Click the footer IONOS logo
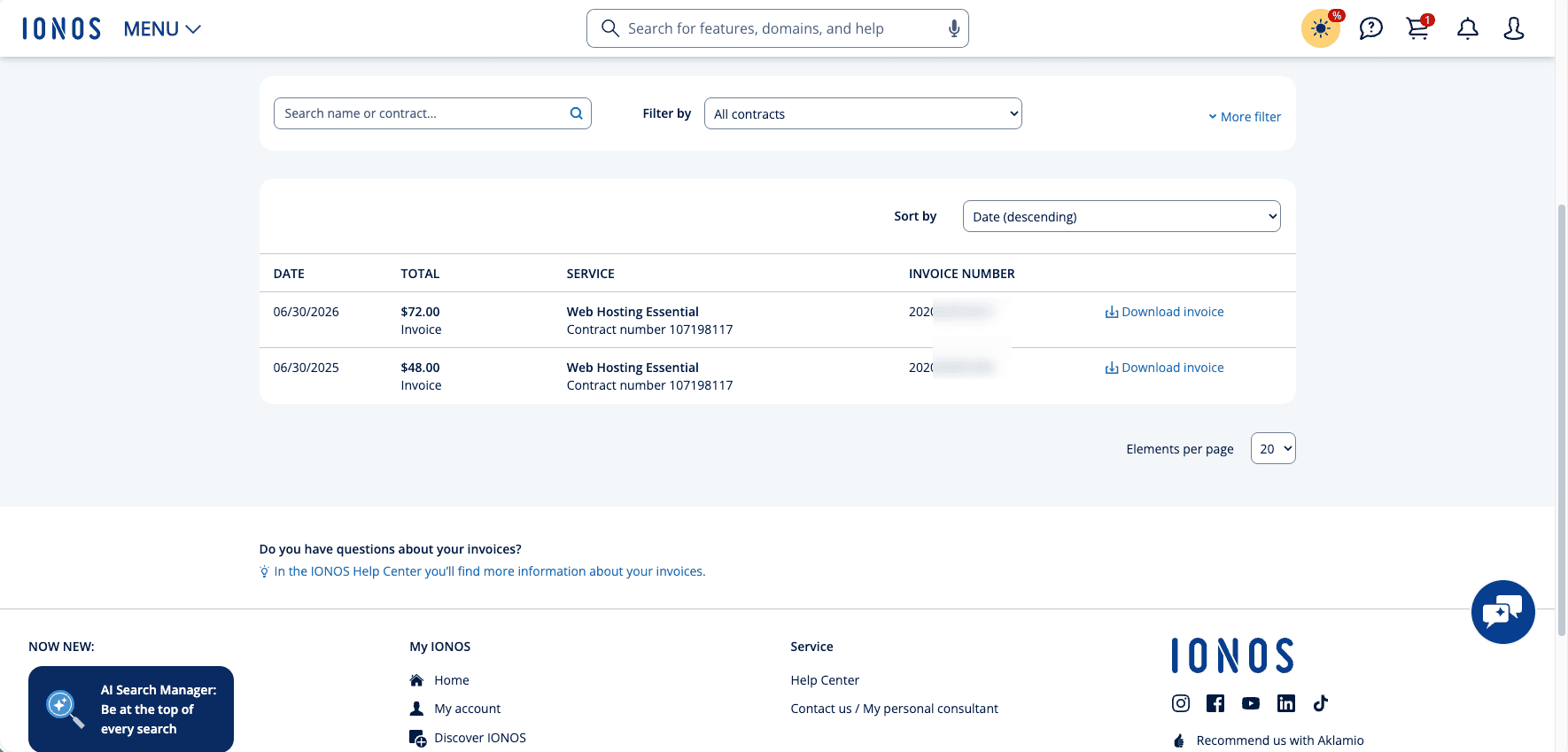 point(1232,655)
